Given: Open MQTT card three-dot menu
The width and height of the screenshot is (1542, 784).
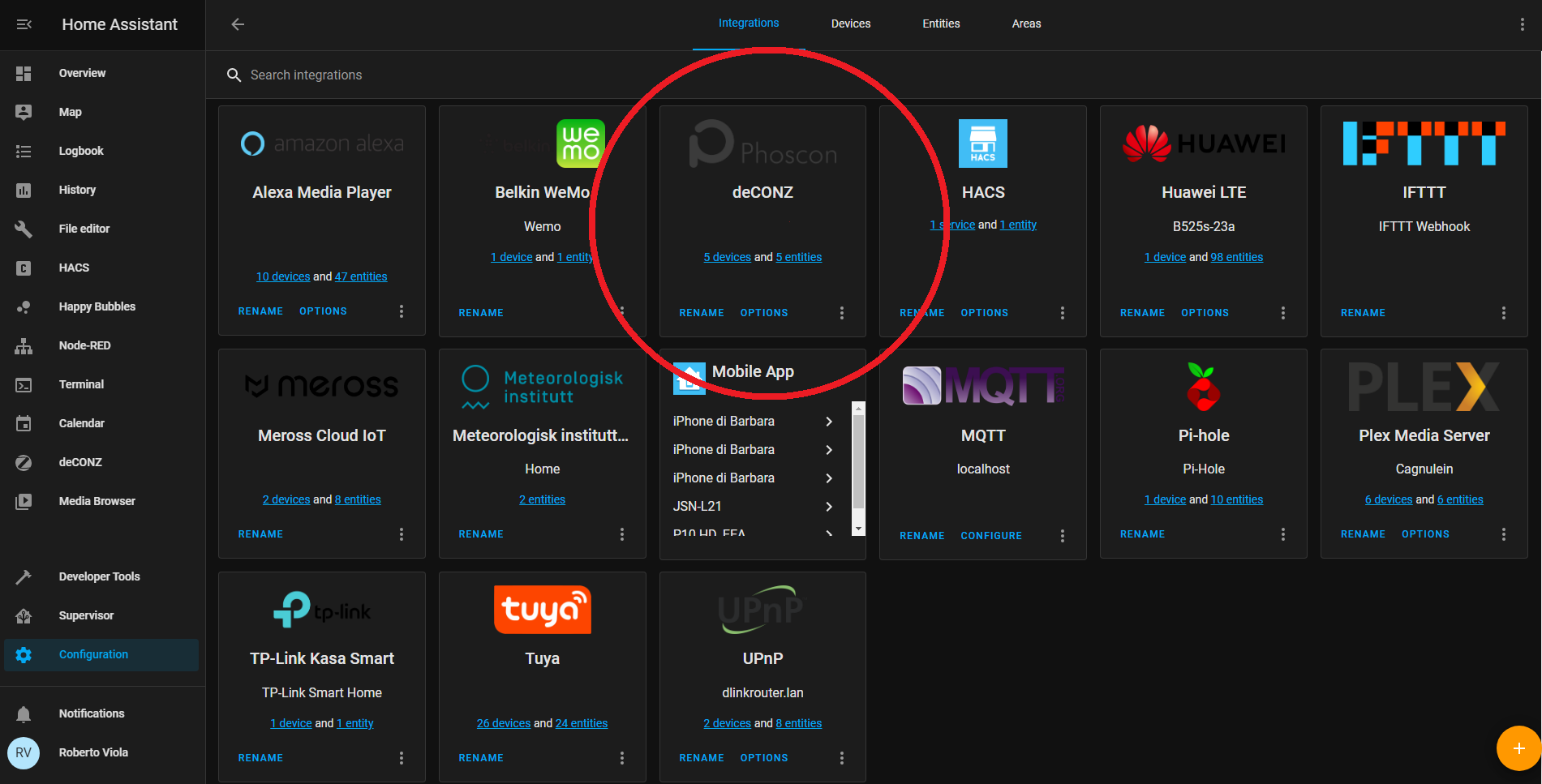Looking at the screenshot, I should (1063, 536).
